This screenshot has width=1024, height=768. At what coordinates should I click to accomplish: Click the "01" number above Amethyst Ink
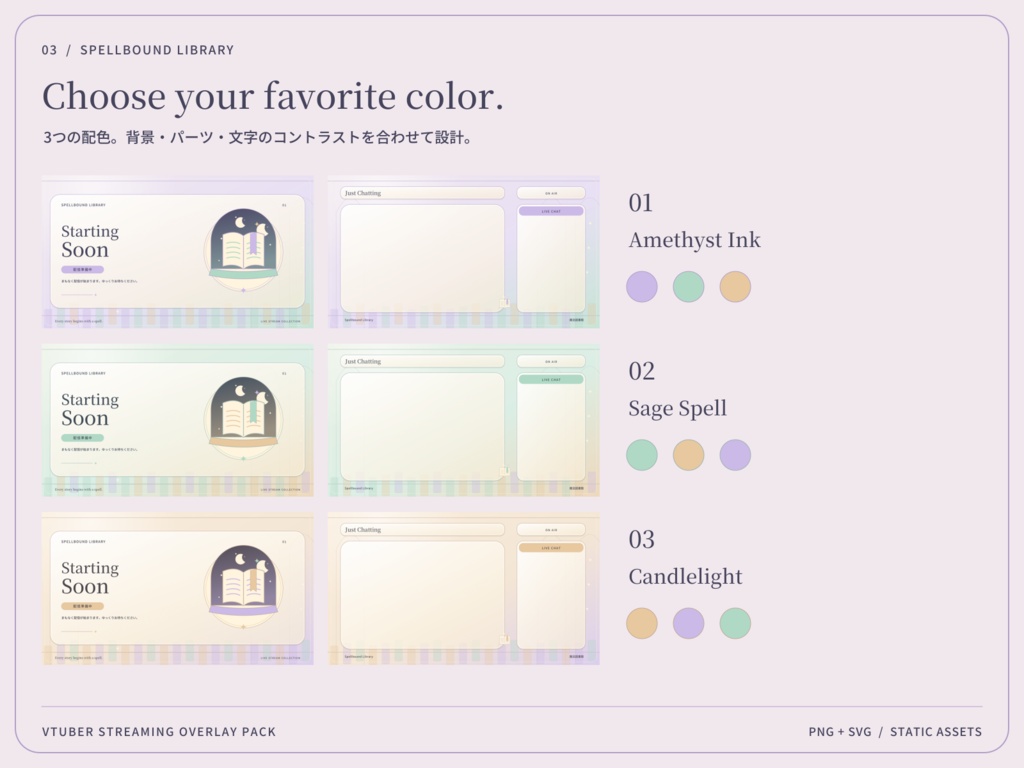[641, 203]
